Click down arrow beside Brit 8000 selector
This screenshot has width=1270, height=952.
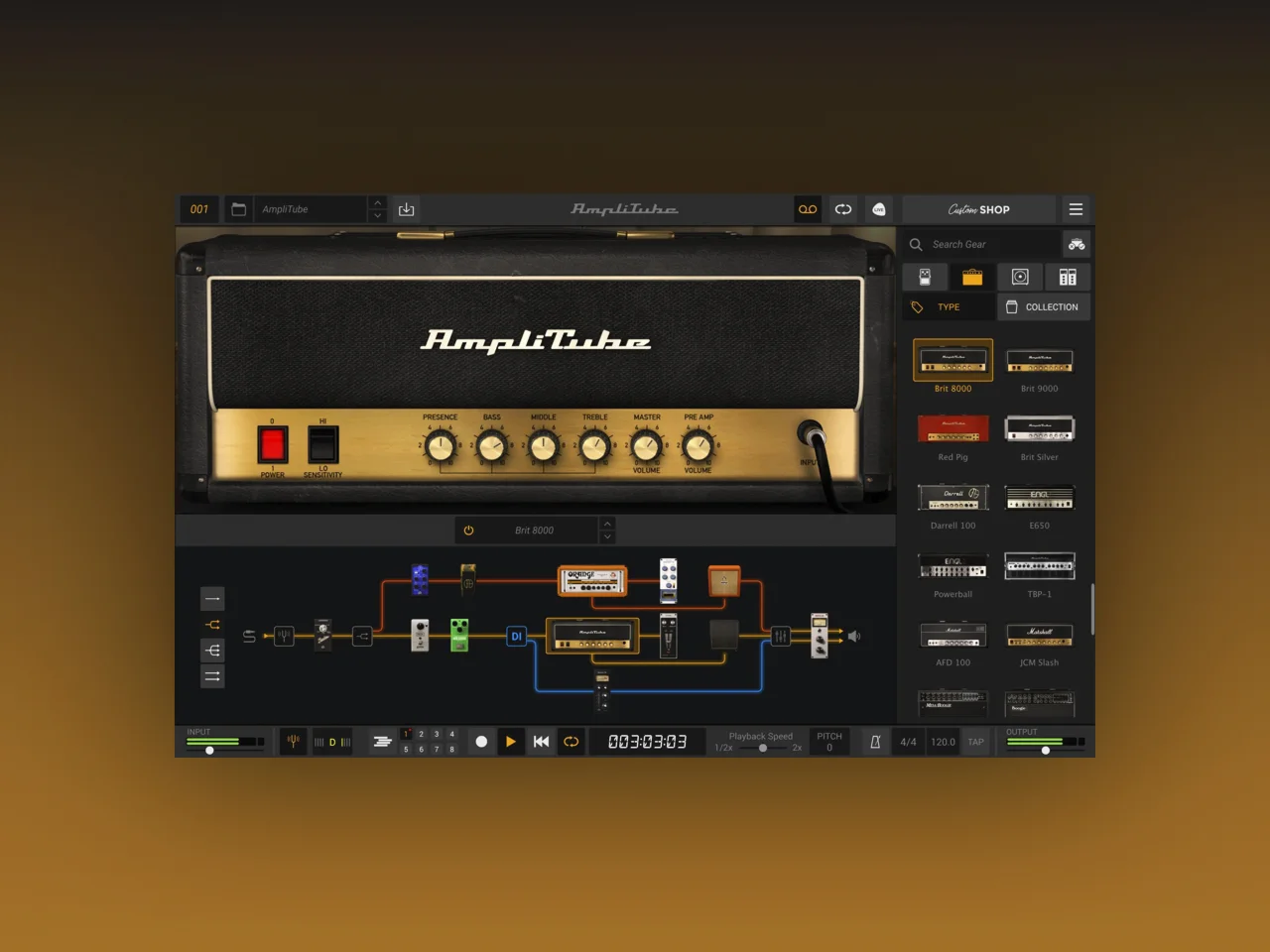[607, 536]
